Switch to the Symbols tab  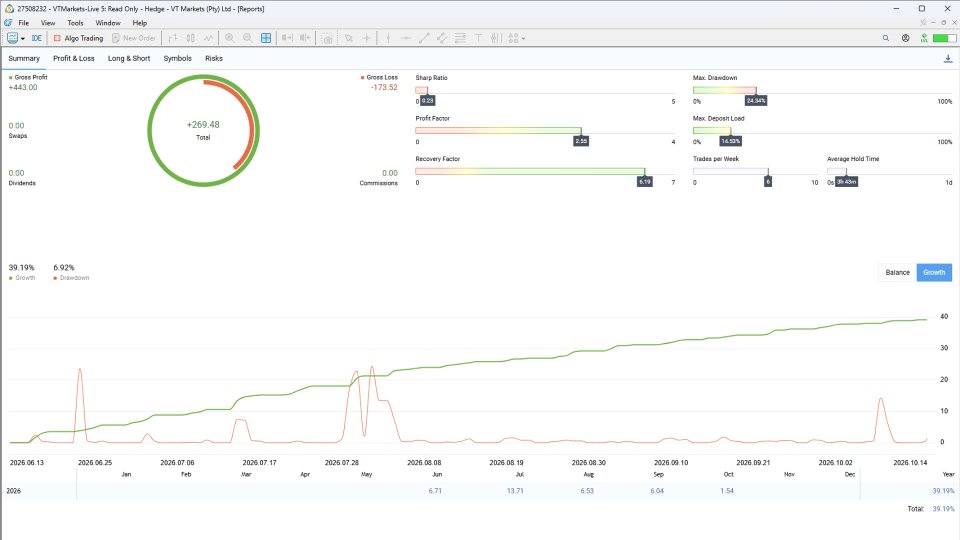pos(178,58)
